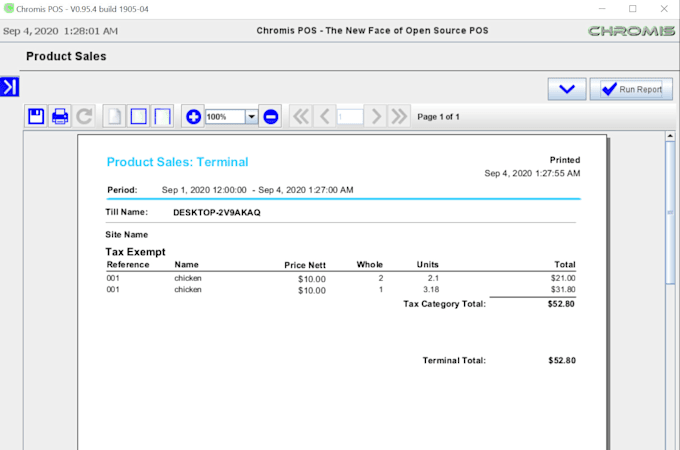Expand filter panel with blue chevron button
Screen dimensions: 680x450
pos(567,89)
